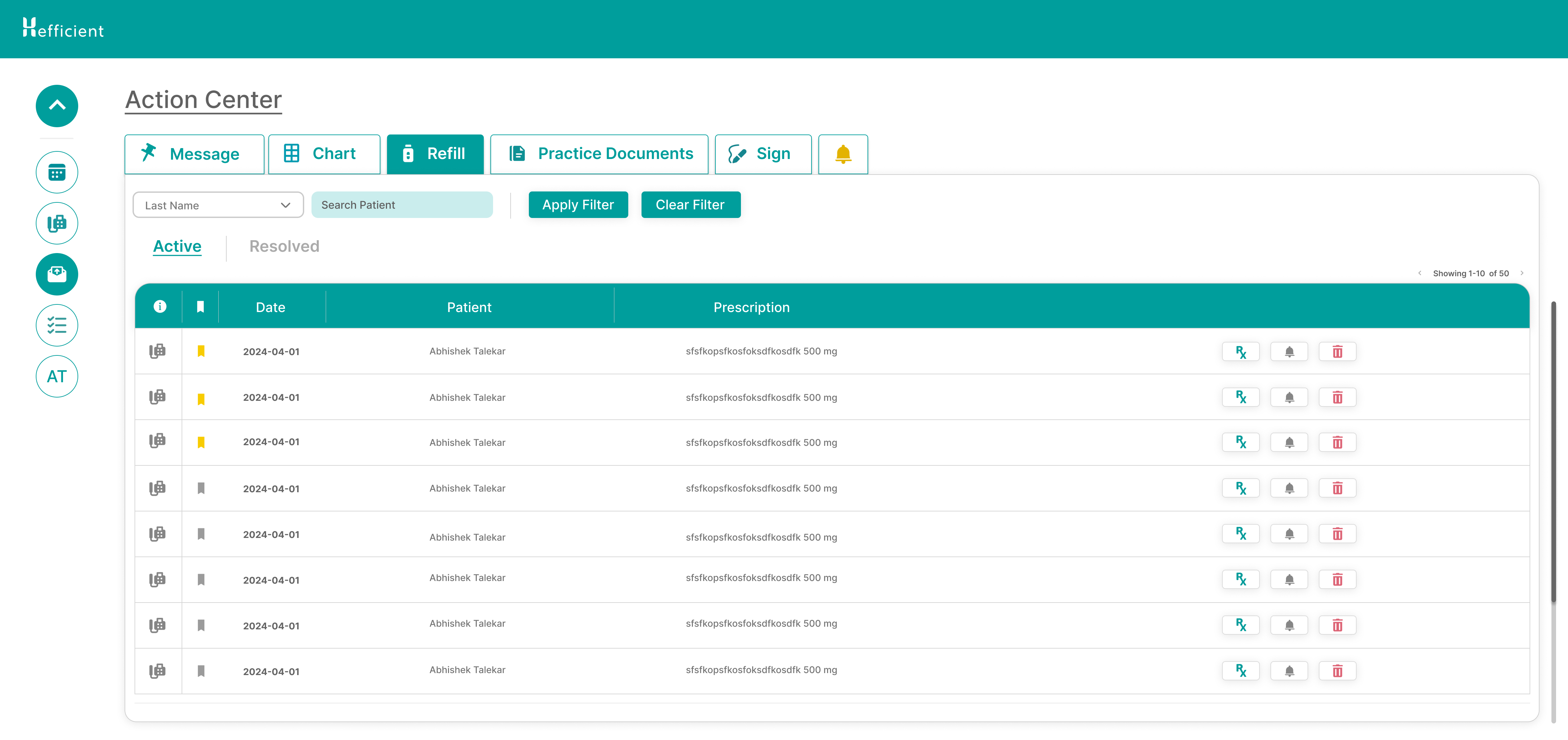Viewport: 1568px width, 740px height.
Task: Click the fax icon in the first table row
Action: pyautogui.click(x=158, y=351)
